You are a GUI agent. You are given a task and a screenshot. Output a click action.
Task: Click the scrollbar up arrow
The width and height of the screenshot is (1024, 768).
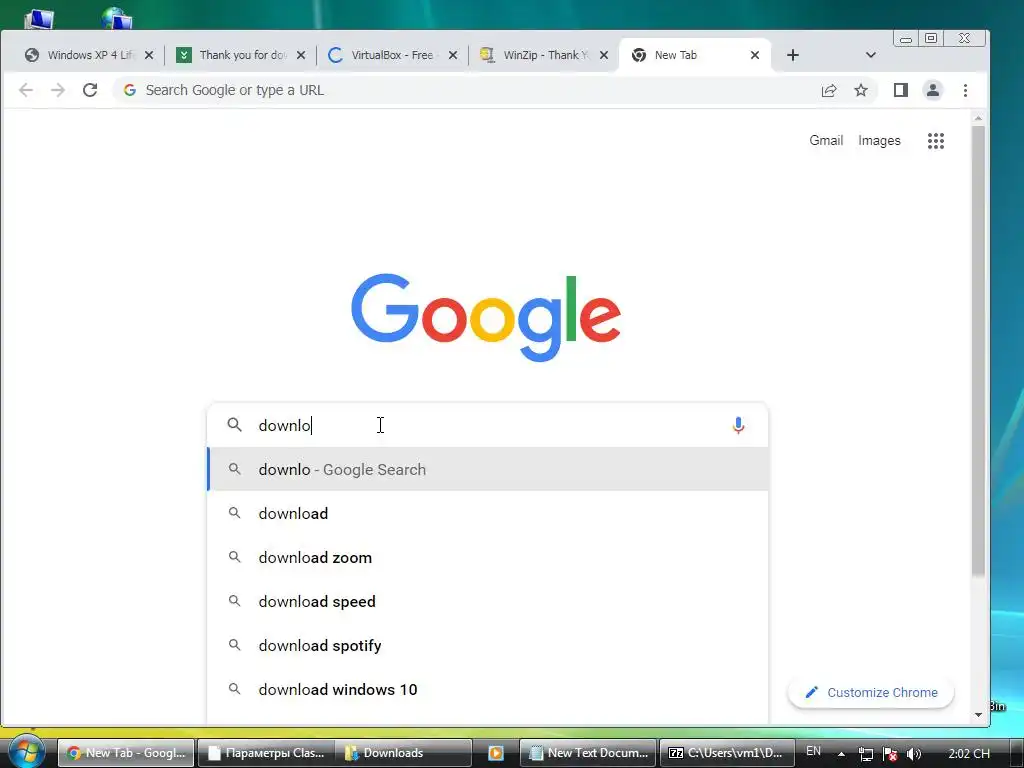tap(978, 118)
